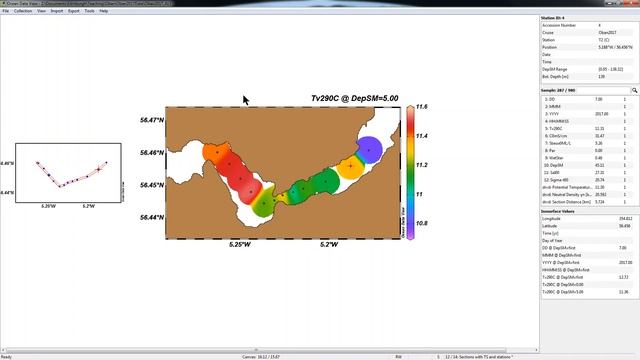Screen dimensions: 640x360
Task: Click the sample search input field
Action: 586,90
